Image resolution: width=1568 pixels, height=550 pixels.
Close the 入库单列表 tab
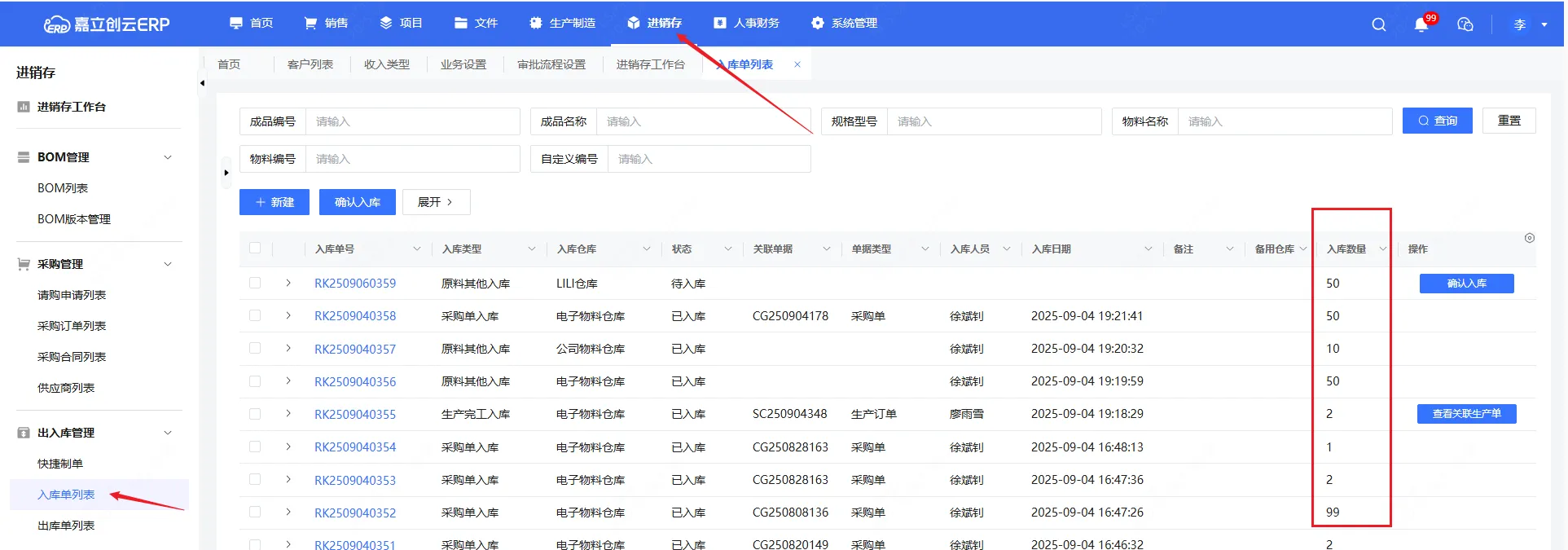tap(797, 64)
